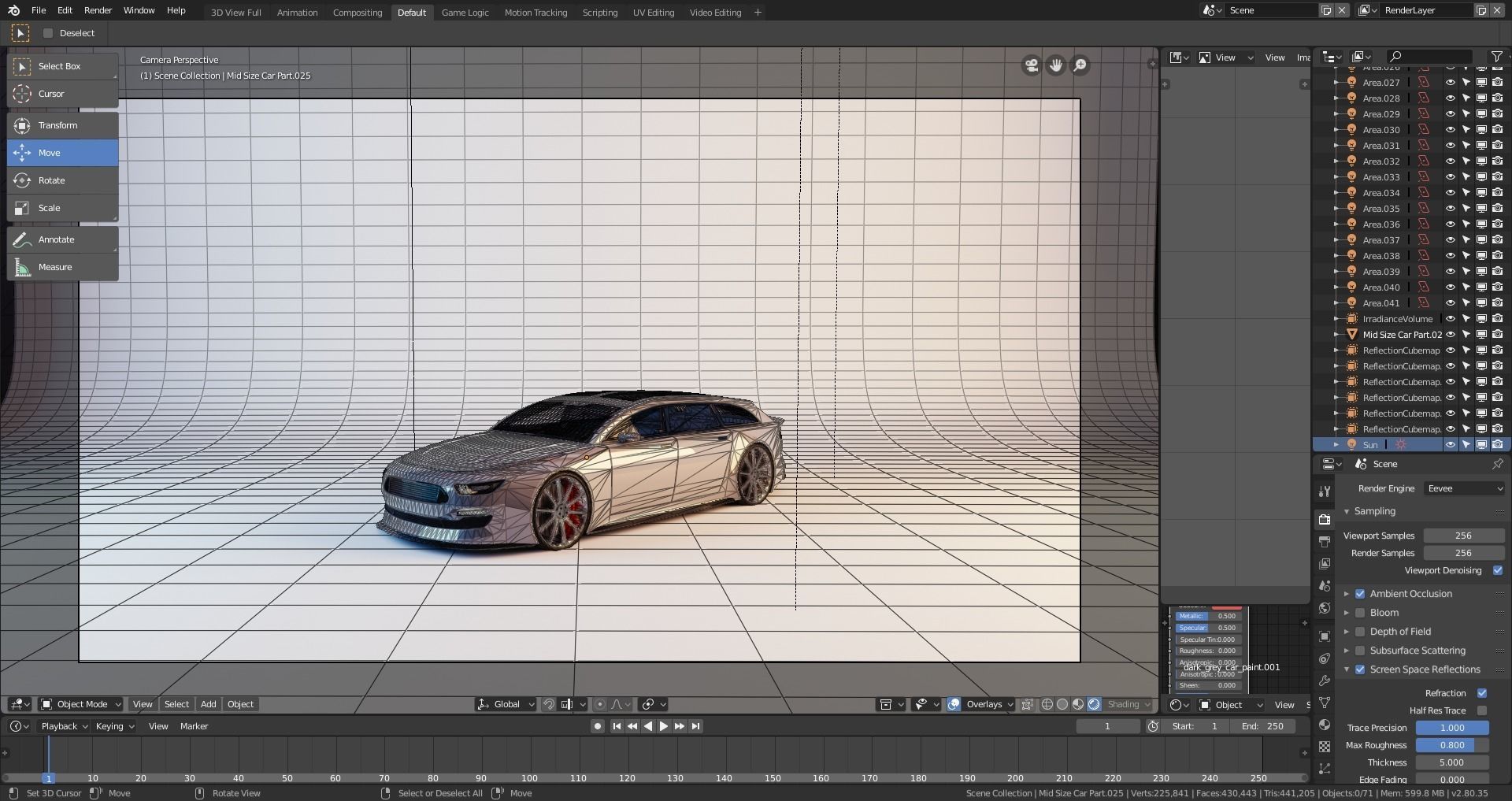Click the Marker menu in timeline
The image size is (1512, 801).
(194, 726)
